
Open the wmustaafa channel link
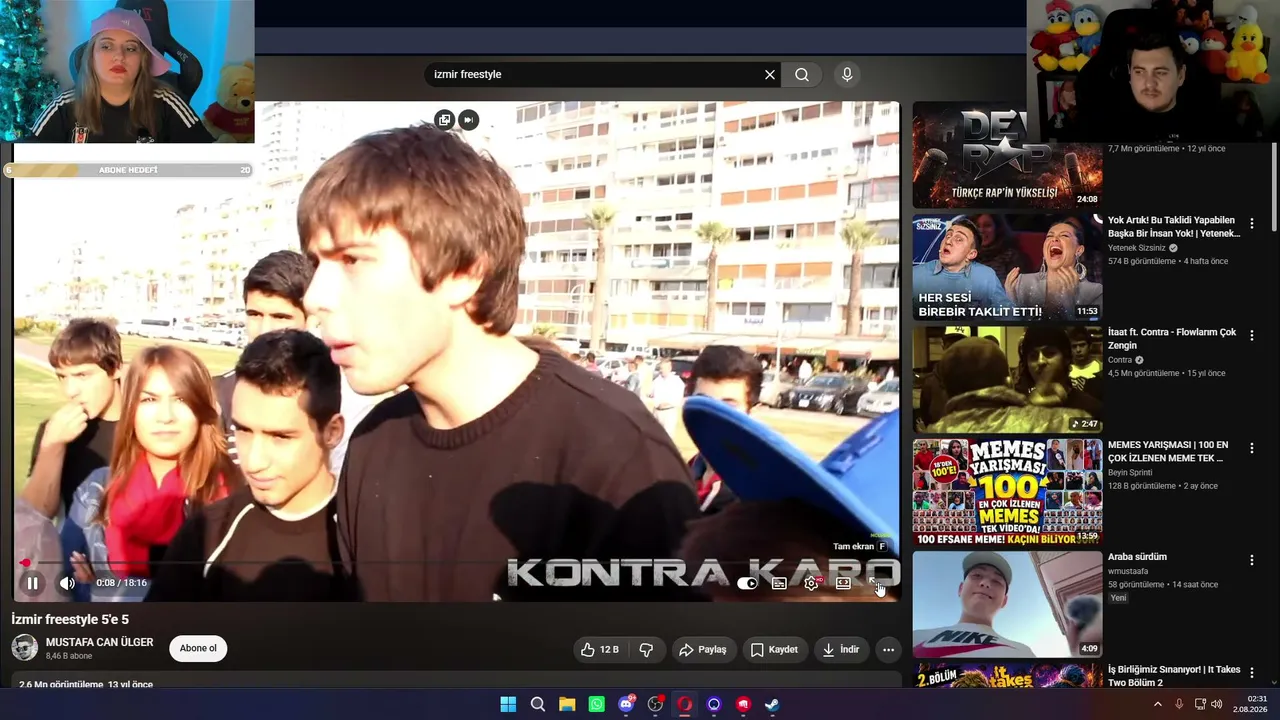1129,571
